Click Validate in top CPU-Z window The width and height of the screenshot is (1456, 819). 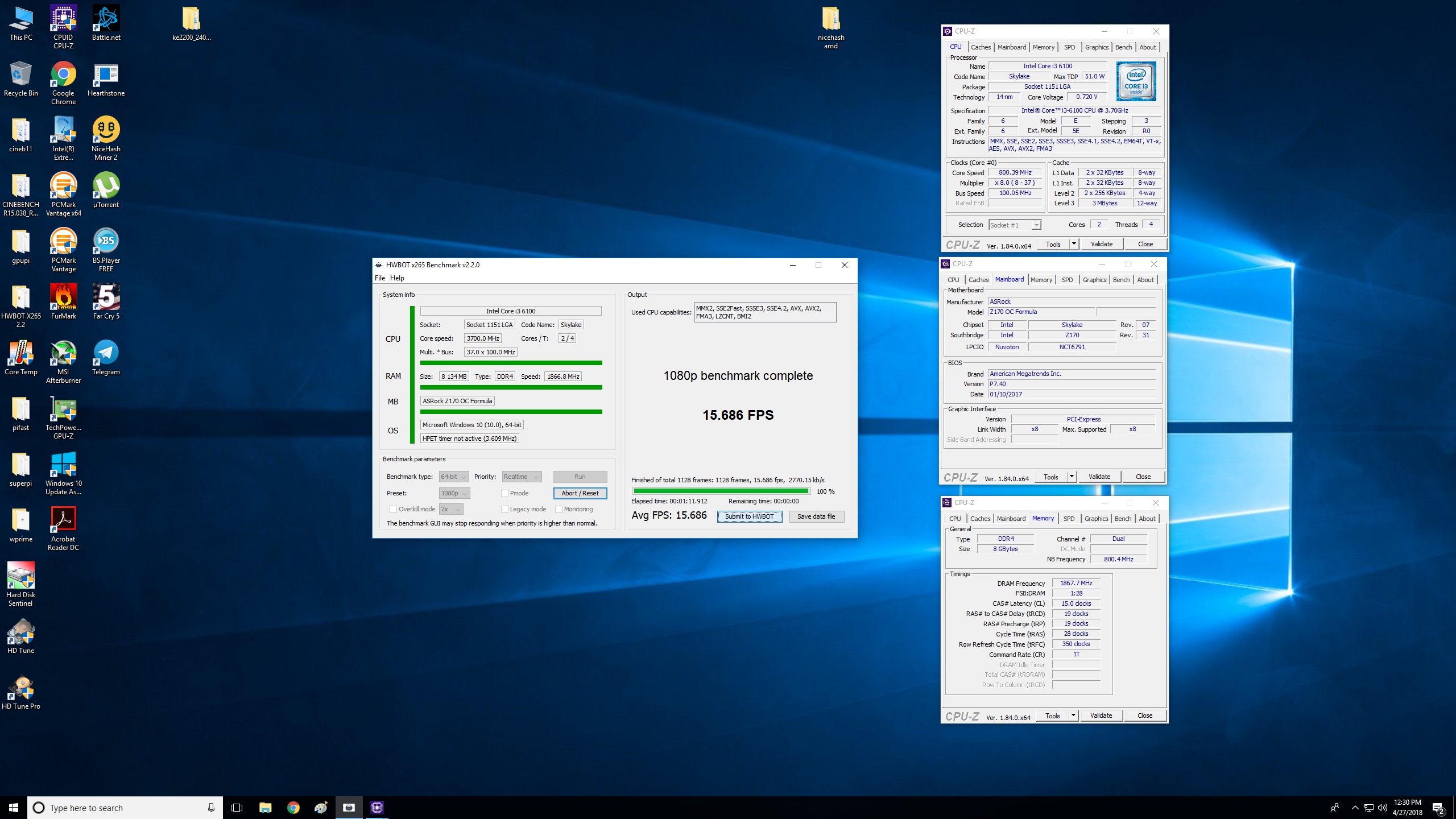tap(1102, 244)
